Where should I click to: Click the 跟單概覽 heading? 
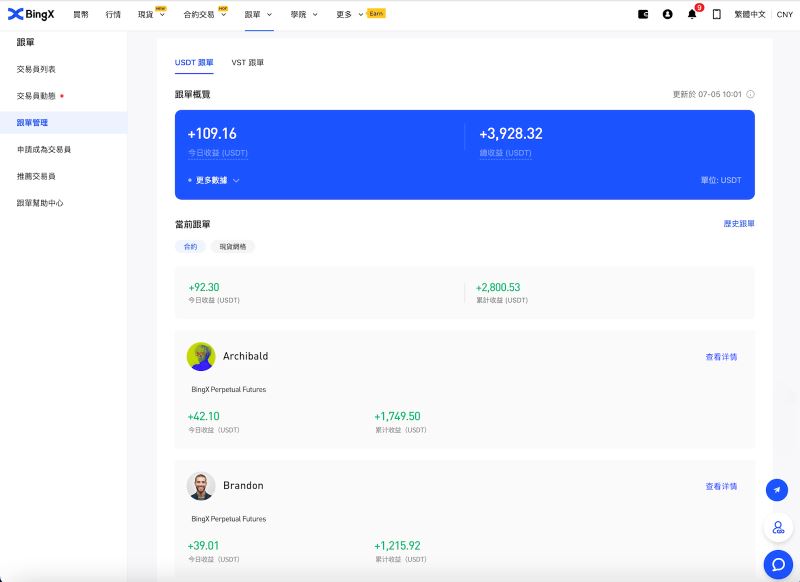click(x=192, y=94)
